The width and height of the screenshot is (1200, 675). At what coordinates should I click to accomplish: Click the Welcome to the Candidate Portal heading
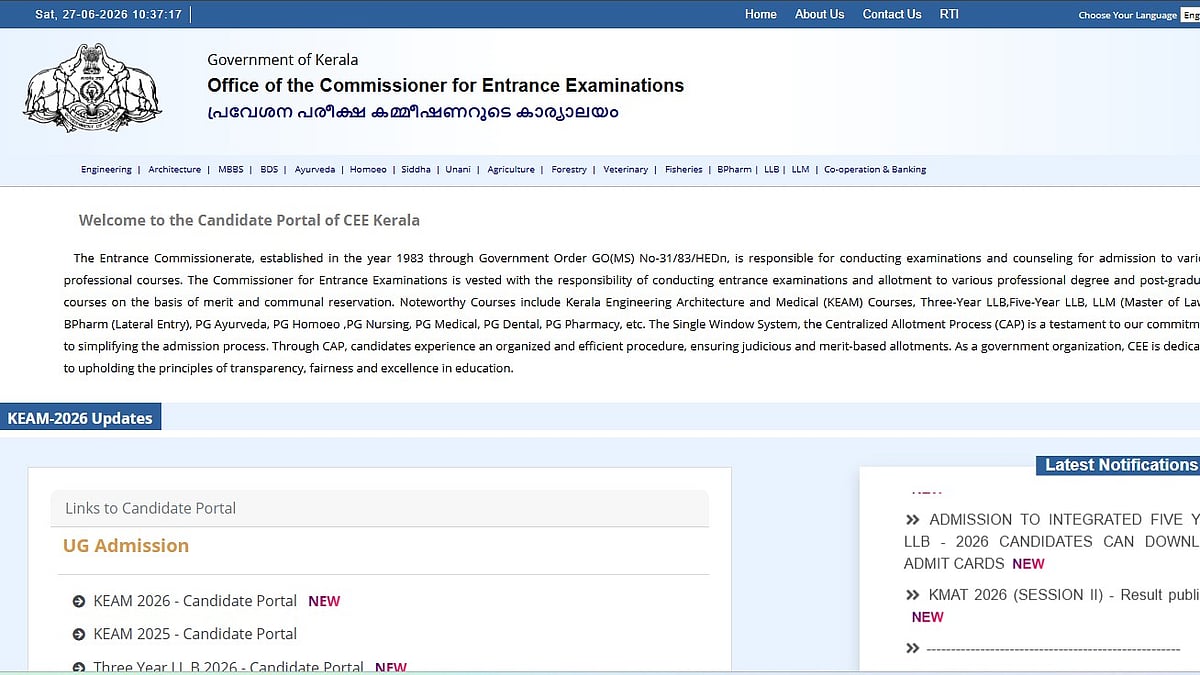(249, 220)
